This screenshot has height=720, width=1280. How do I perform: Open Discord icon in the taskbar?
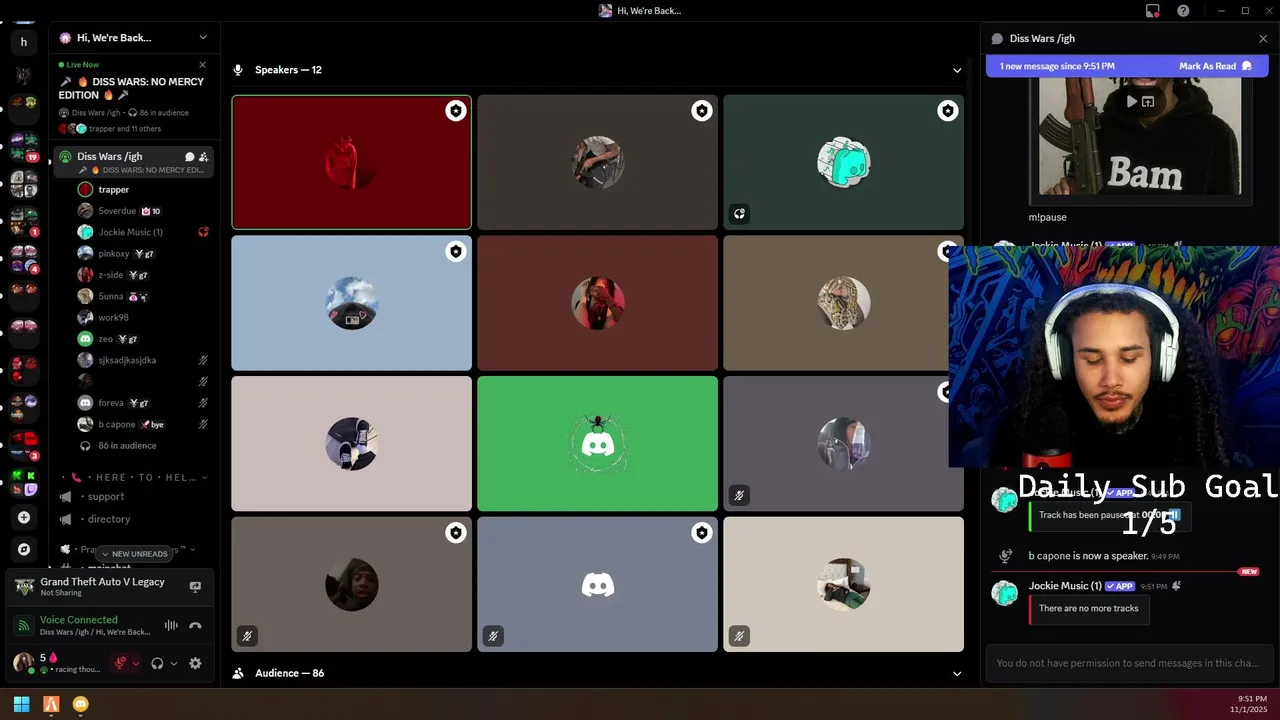81,704
